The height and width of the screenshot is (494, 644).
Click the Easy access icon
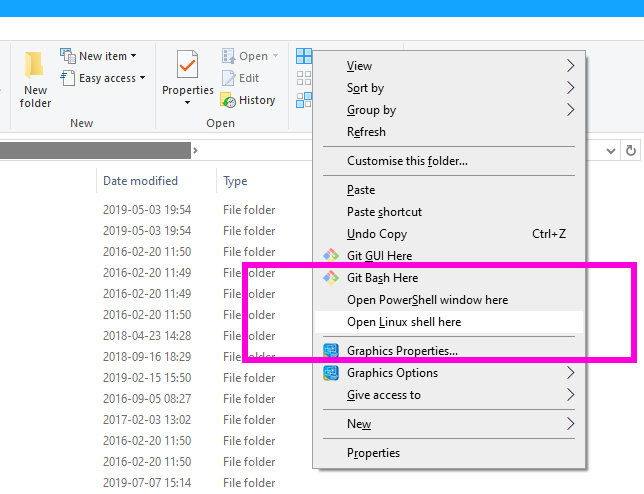click(x=68, y=78)
